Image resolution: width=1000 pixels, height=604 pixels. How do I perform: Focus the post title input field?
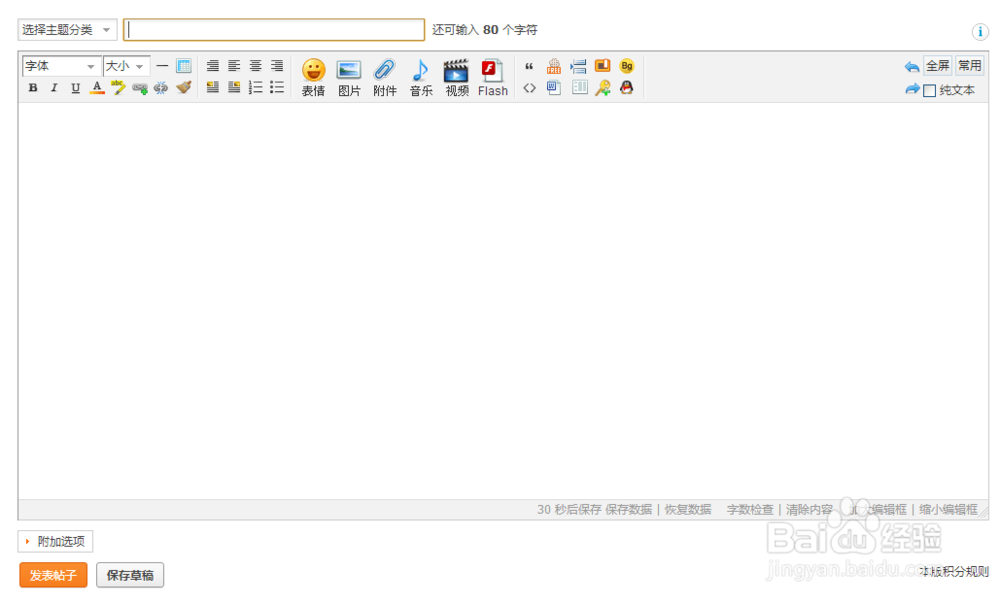pos(274,30)
